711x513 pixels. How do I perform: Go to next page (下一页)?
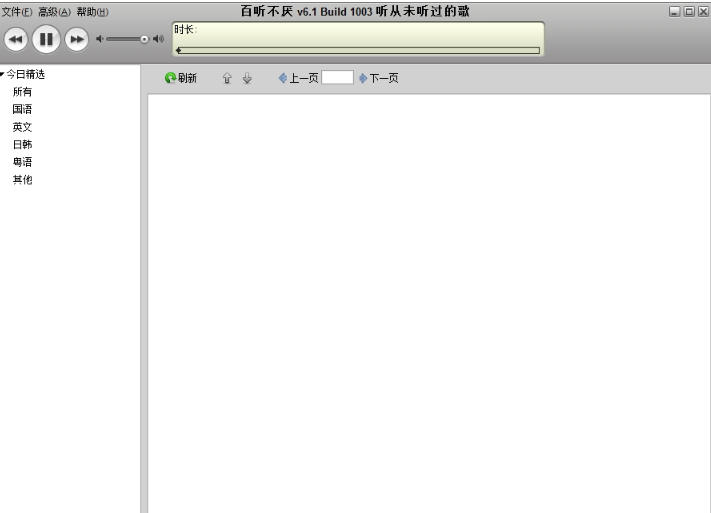click(x=378, y=78)
